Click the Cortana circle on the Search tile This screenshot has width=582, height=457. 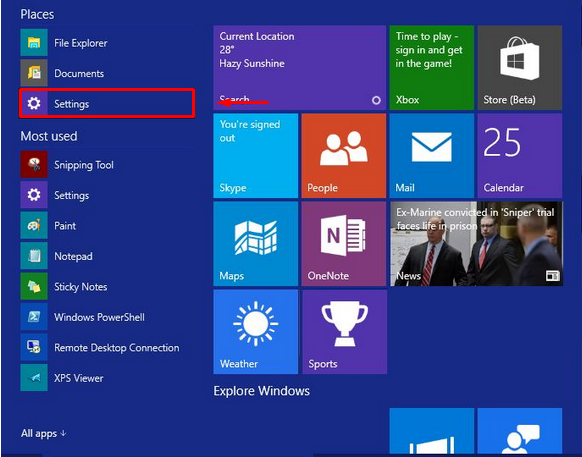click(376, 100)
